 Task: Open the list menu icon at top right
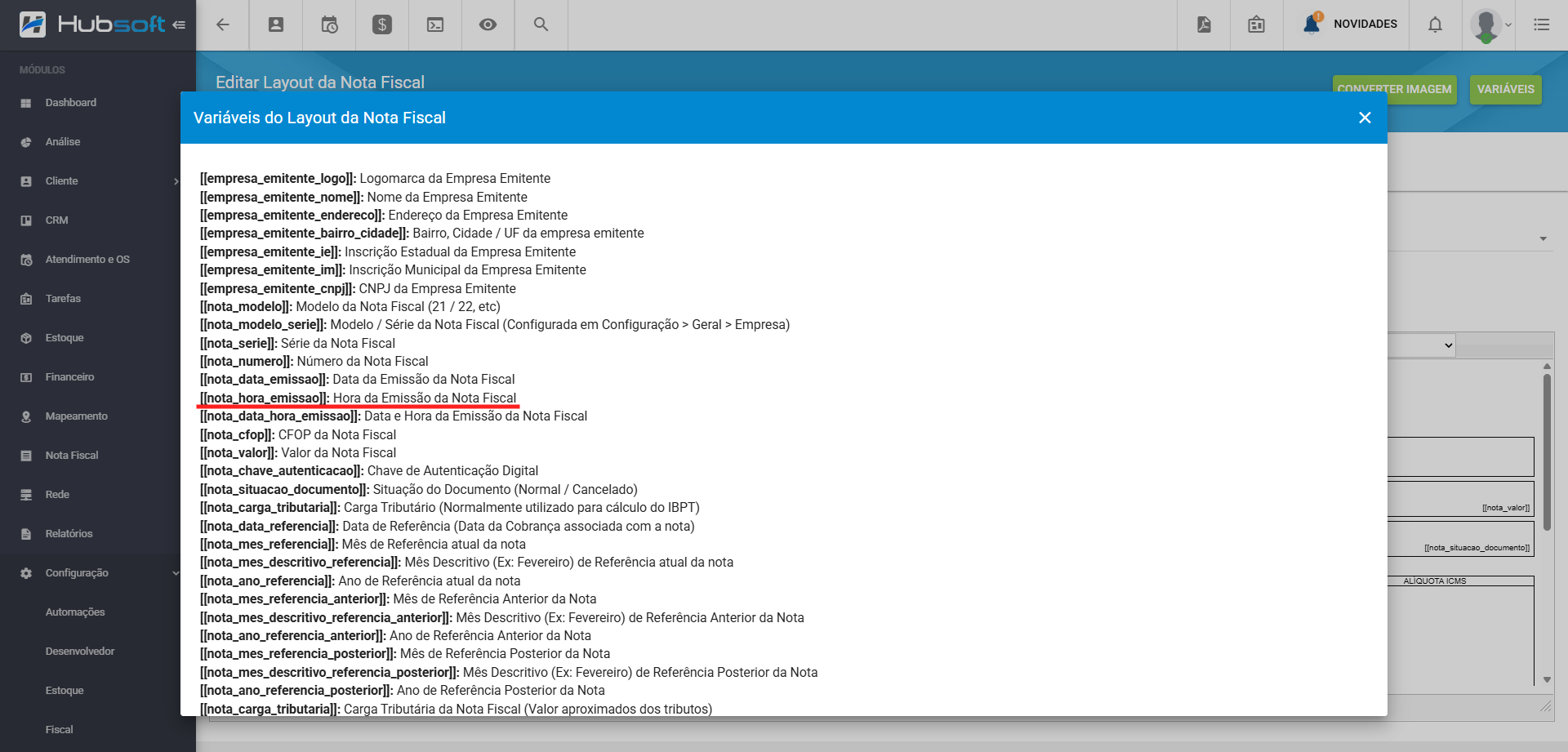[x=1541, y=24]
